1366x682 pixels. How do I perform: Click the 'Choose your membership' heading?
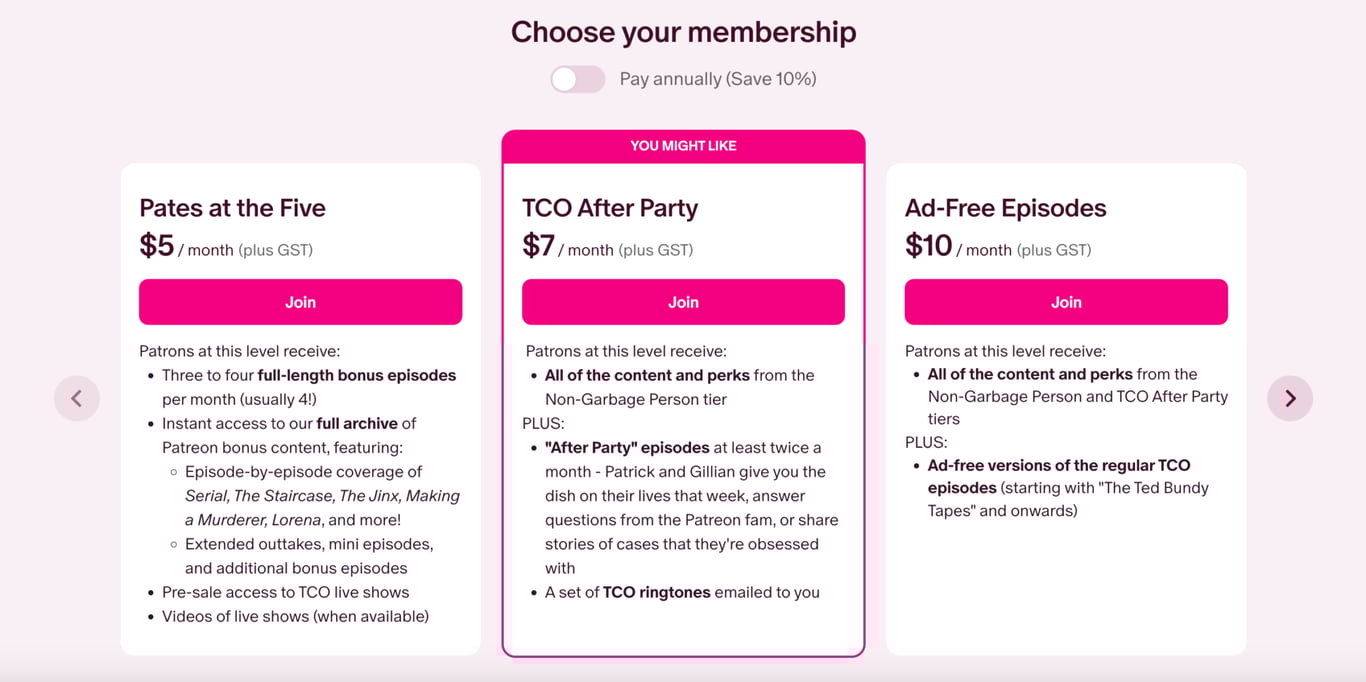pos(683,32)
